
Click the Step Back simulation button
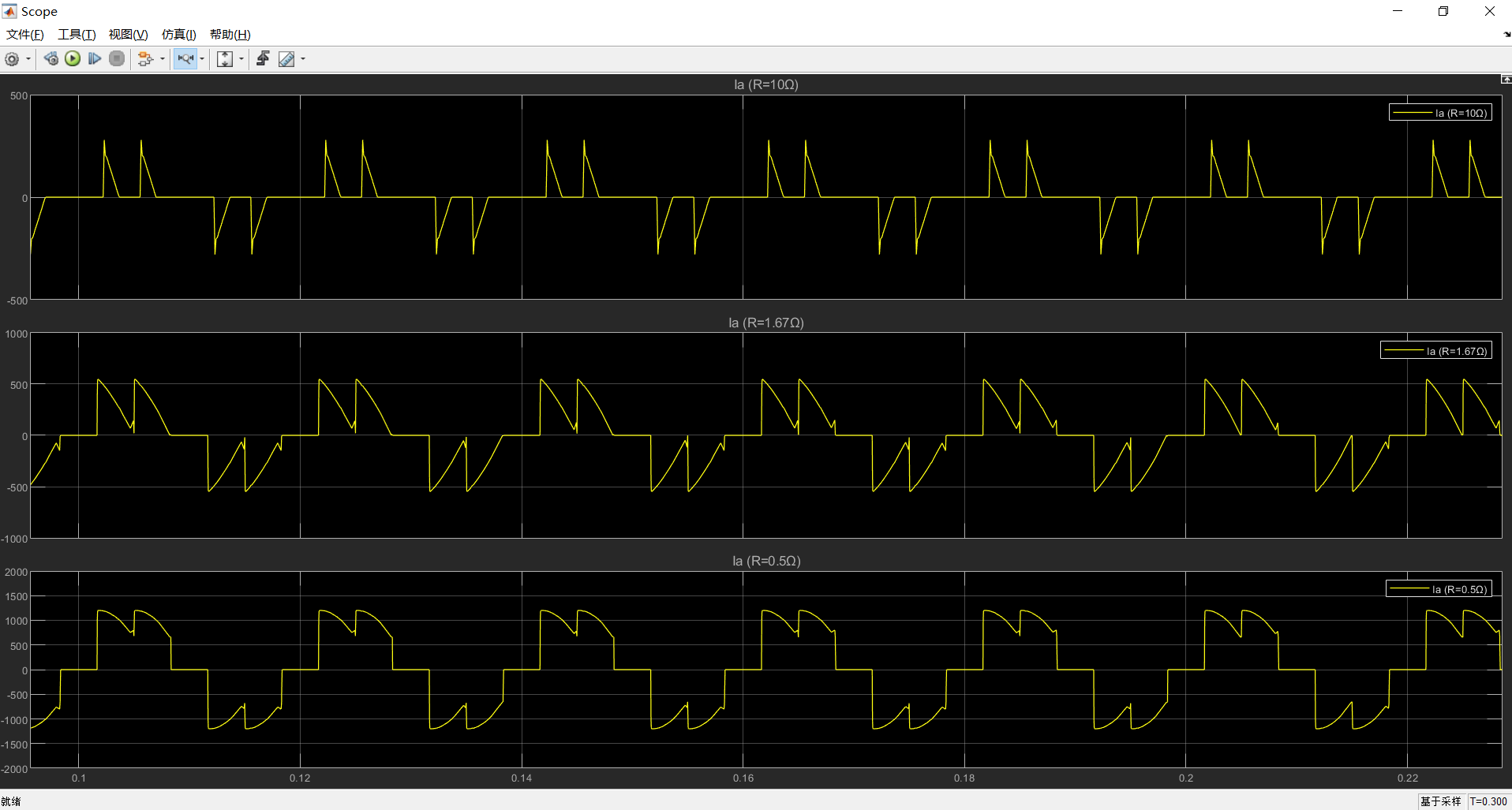pyautogui.click(x=51, y=59)
